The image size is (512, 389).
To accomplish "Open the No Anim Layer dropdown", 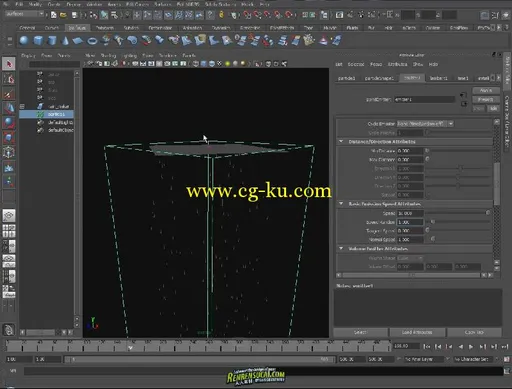I will coord(424,359).
